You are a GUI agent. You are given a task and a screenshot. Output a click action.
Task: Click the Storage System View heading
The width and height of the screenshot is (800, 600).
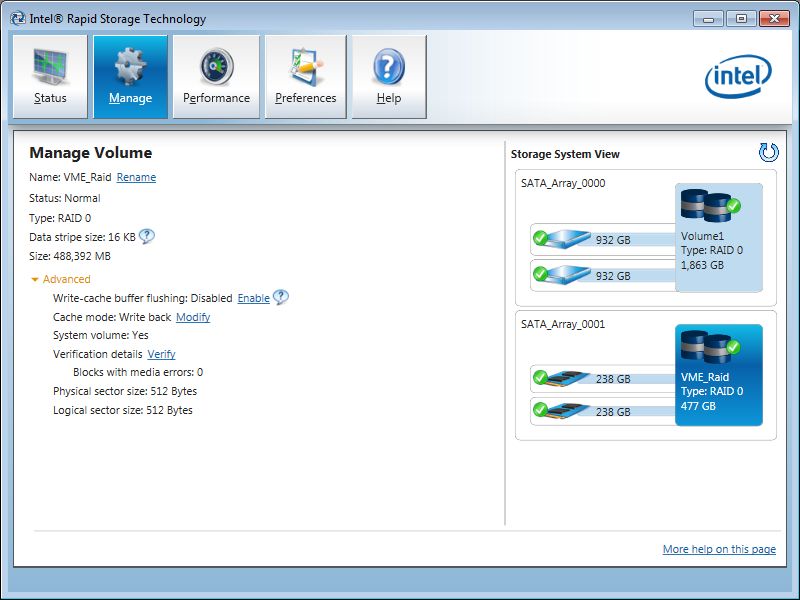click(565, 154)
